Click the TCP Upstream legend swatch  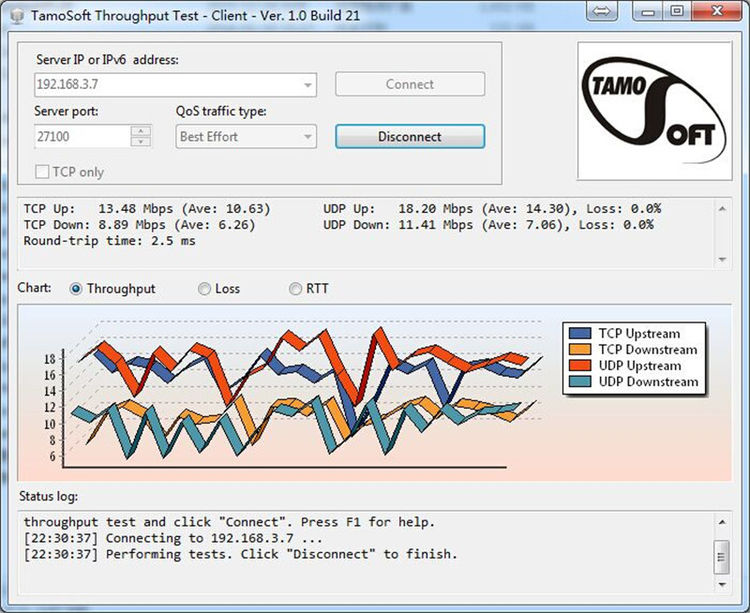tap(579, 334)
